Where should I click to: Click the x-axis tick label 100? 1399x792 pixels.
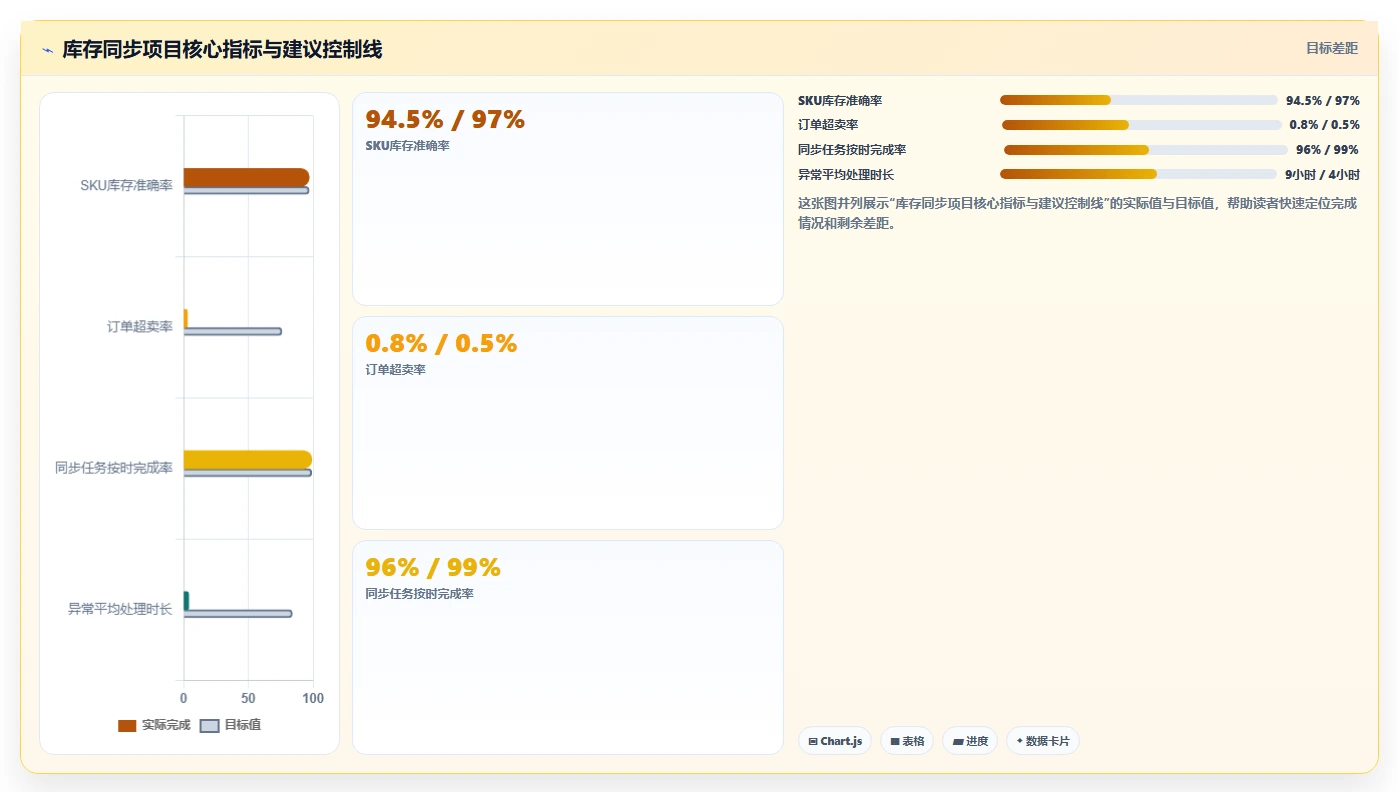[x=313, y=698]
